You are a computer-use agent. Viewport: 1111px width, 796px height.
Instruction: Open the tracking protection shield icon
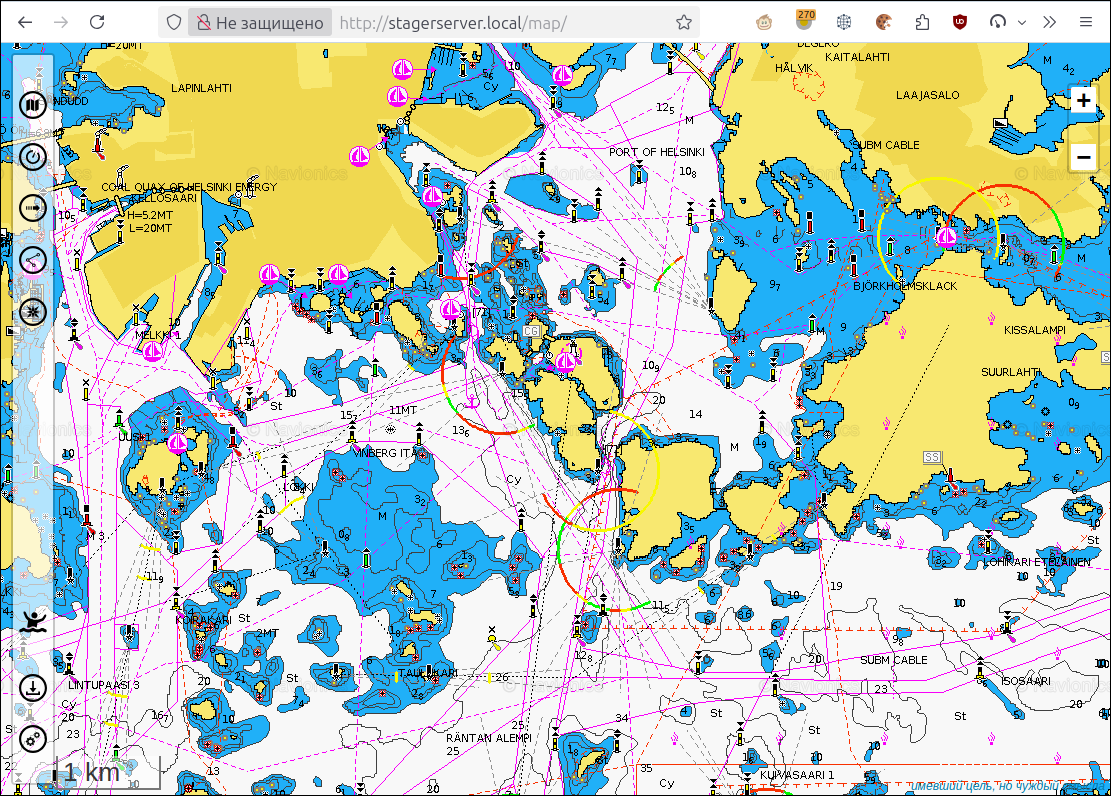pos(174,23)
